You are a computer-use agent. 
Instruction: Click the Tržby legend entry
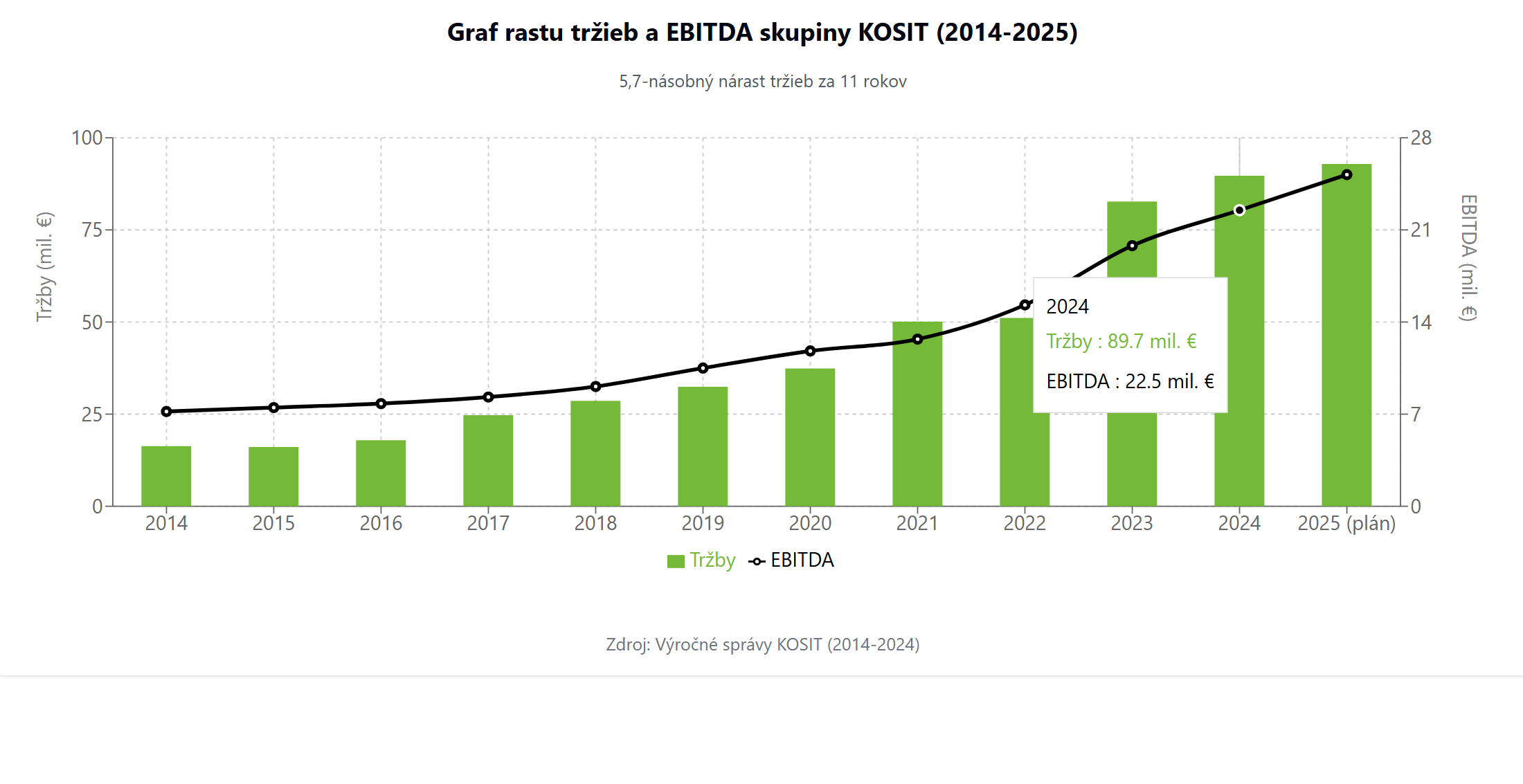701,560
